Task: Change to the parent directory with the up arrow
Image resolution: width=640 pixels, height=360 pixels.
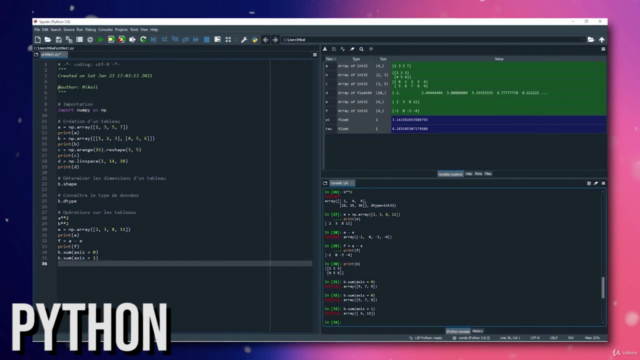Action: [602, 40]
